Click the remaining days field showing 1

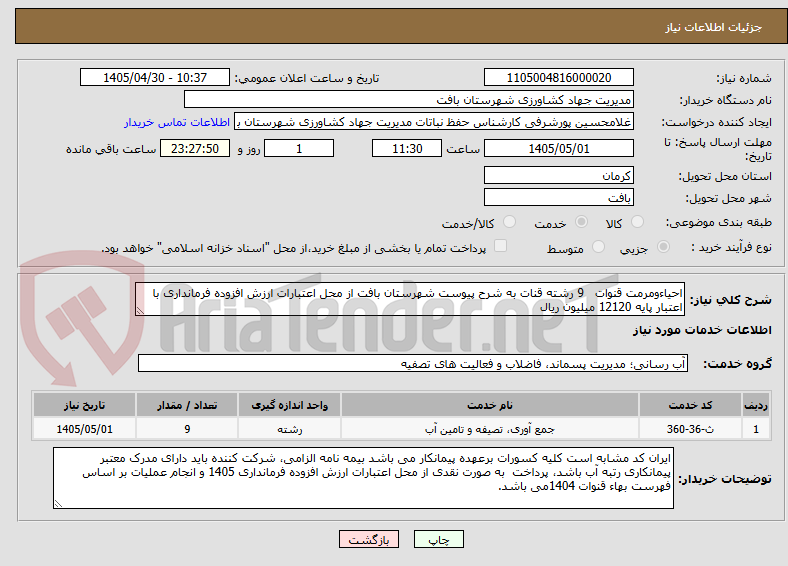click(x=299, y=148)
